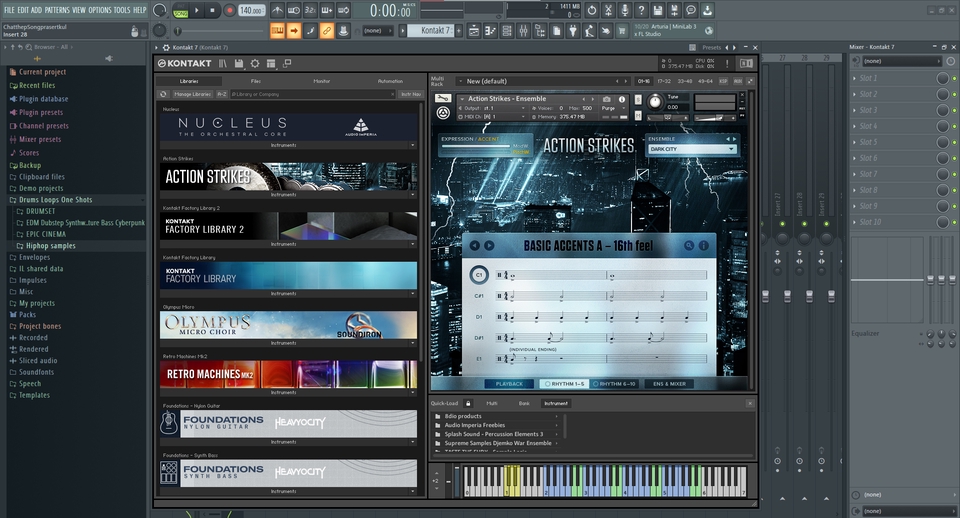The width and height of the screenshot is (960, 518).
Task: Toggle the mixer Slot 3 enable knob
Action: 943,110
